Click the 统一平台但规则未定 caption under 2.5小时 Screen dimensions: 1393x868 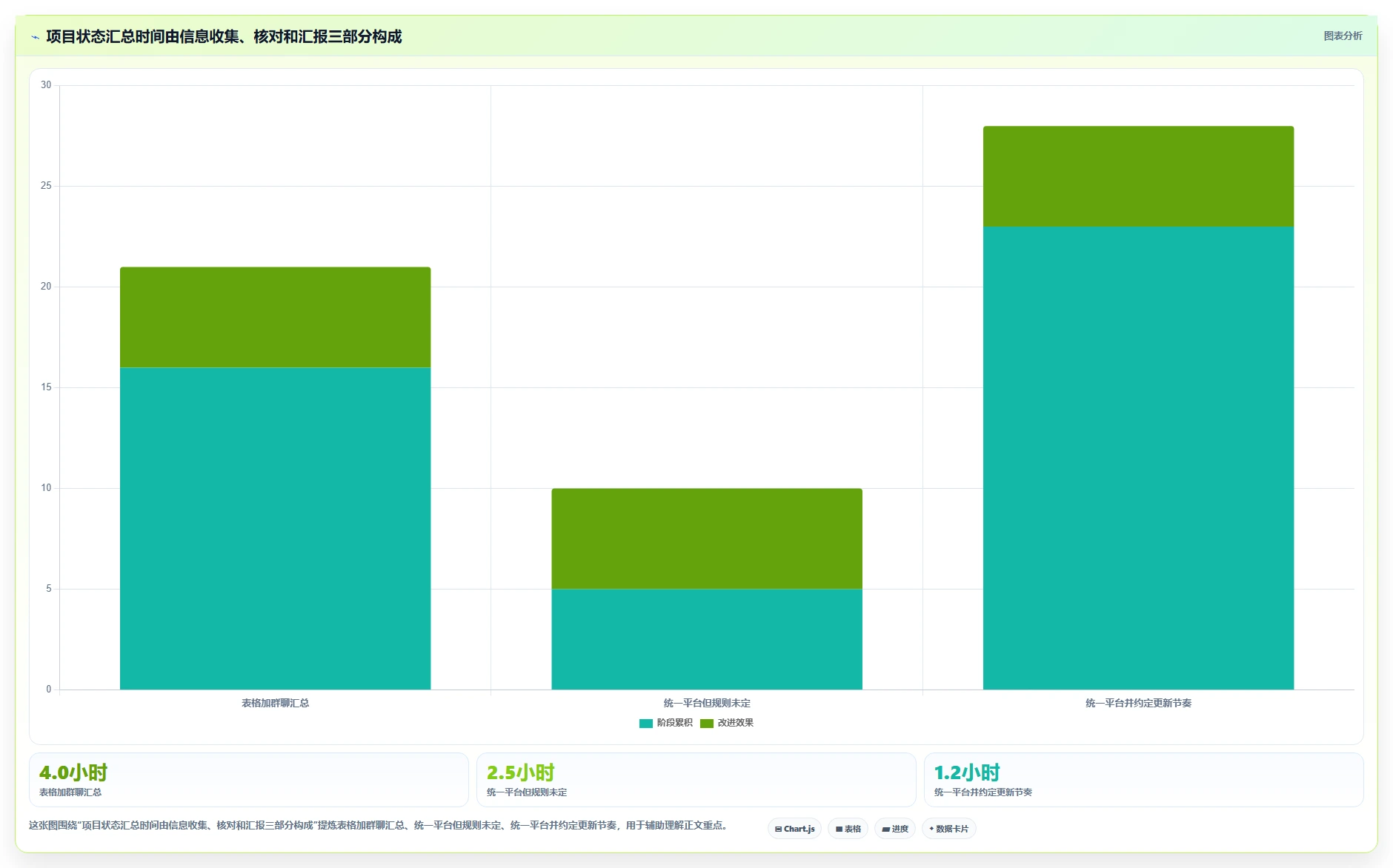(527, 792)
